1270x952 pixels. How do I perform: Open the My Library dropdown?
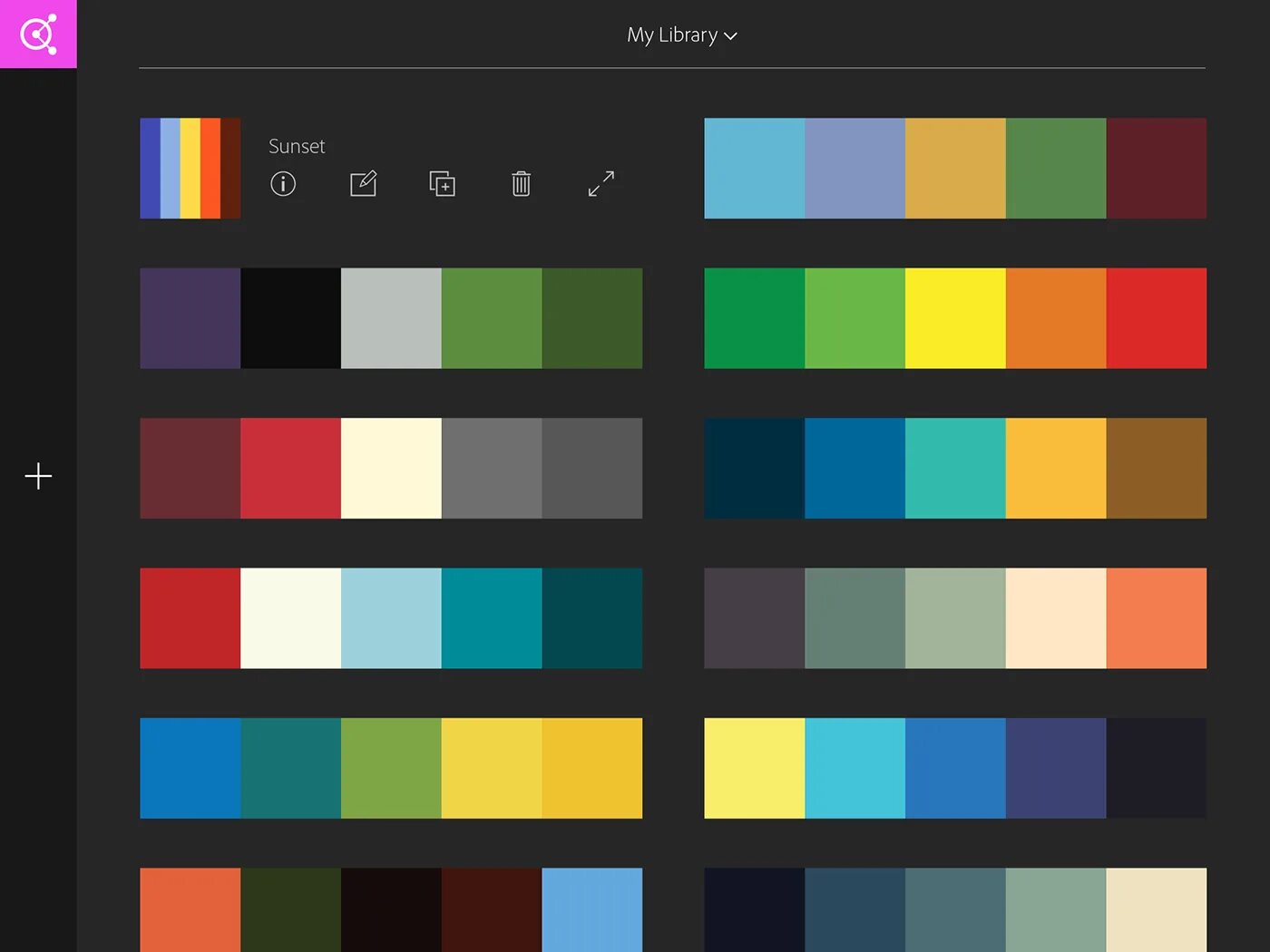[682, 35]
